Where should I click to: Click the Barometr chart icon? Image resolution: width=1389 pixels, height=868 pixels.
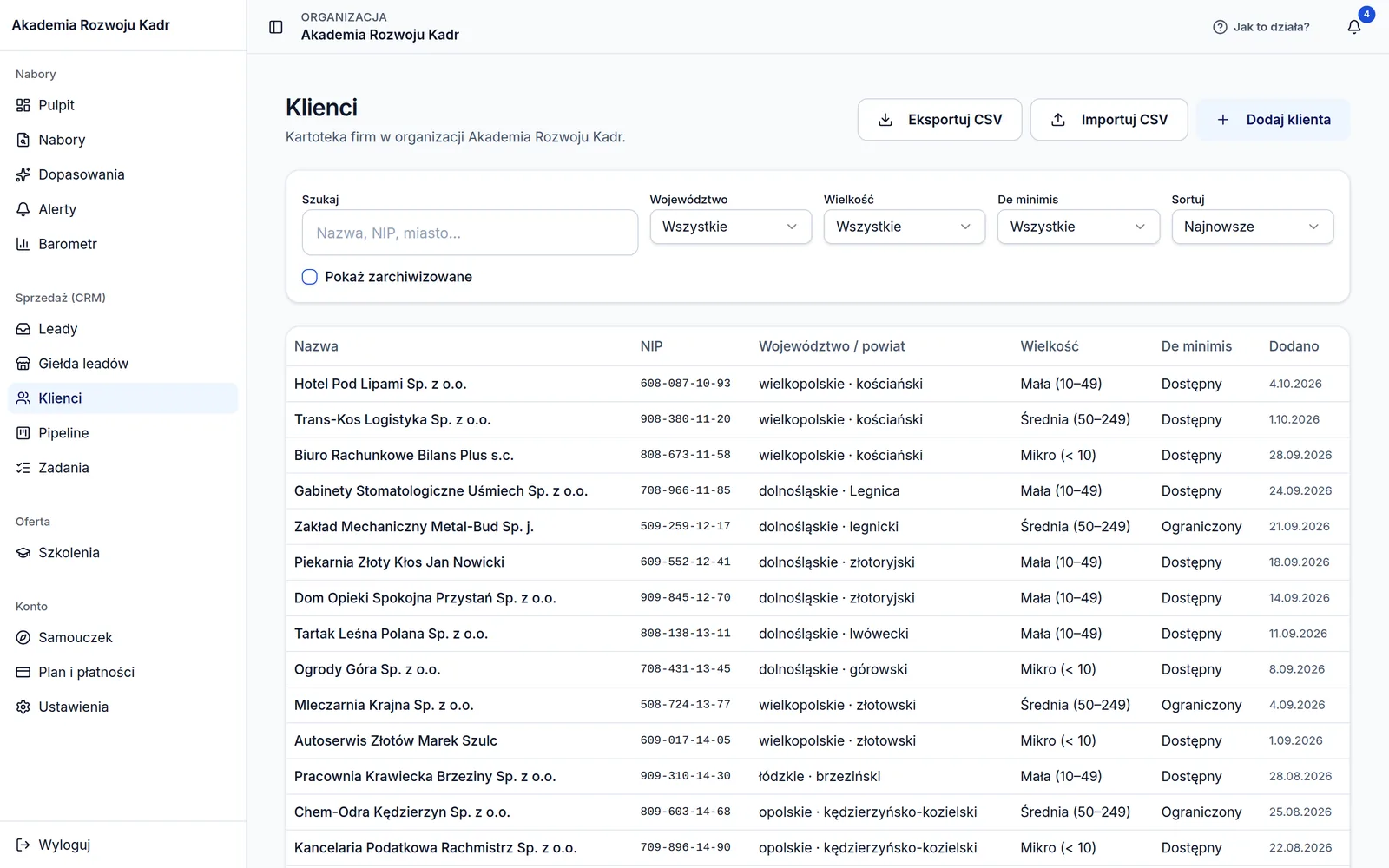tap(23, 244)
